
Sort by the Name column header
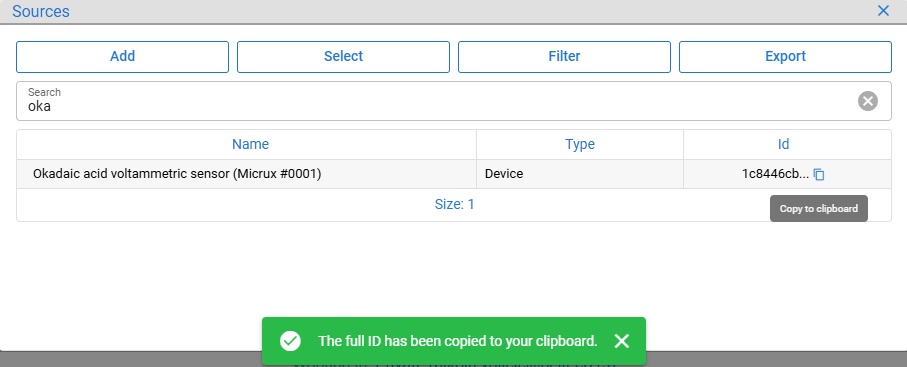250,144
